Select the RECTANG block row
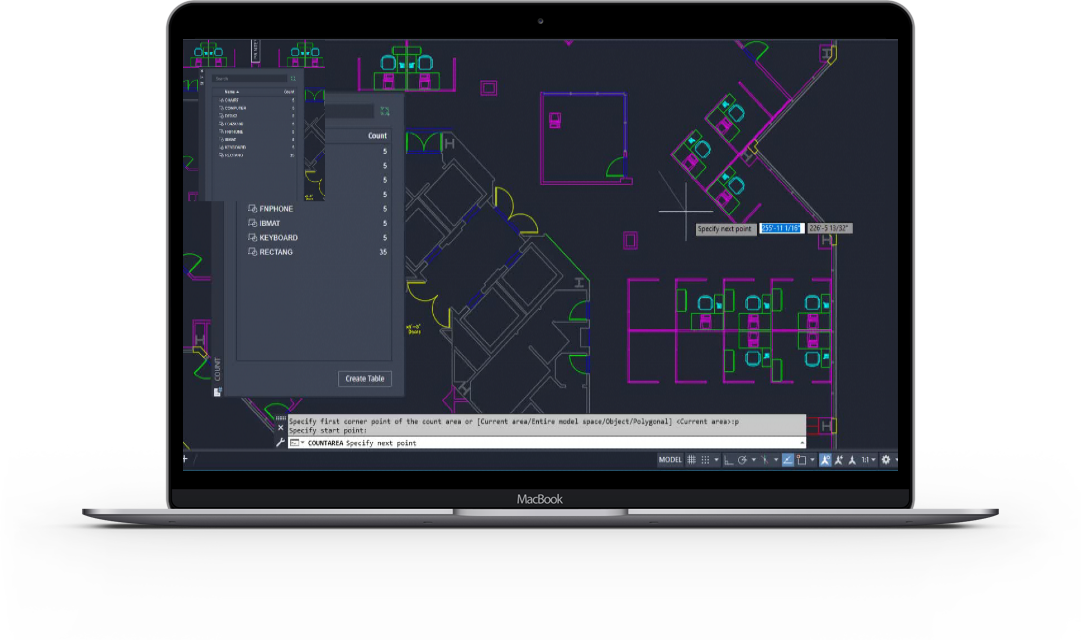 314,252
